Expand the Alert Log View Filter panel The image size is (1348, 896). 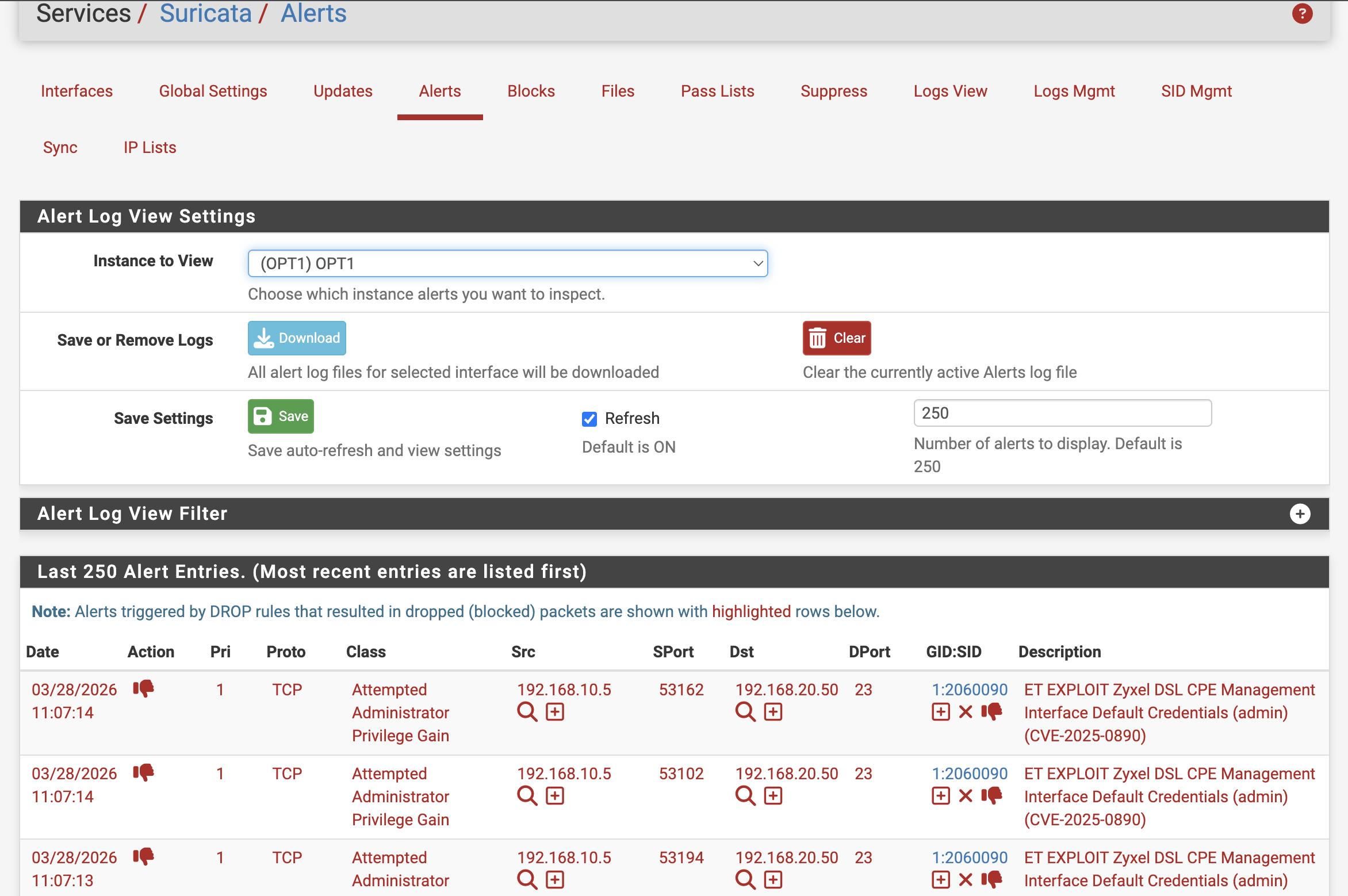click(x=1300, y=514)
